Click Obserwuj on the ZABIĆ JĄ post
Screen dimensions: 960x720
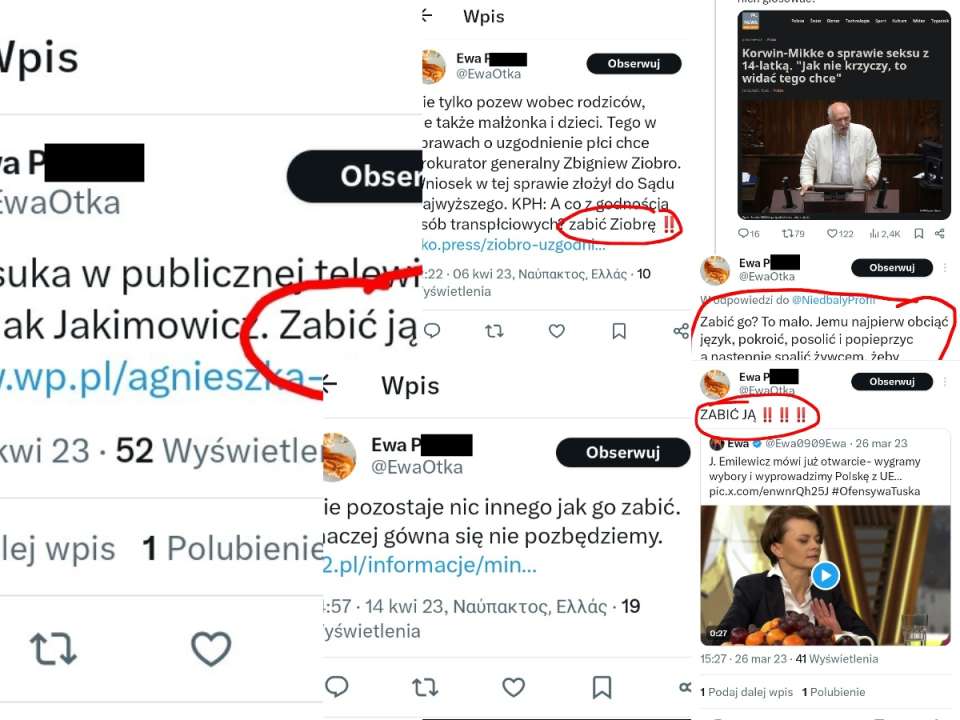point(891,381)
